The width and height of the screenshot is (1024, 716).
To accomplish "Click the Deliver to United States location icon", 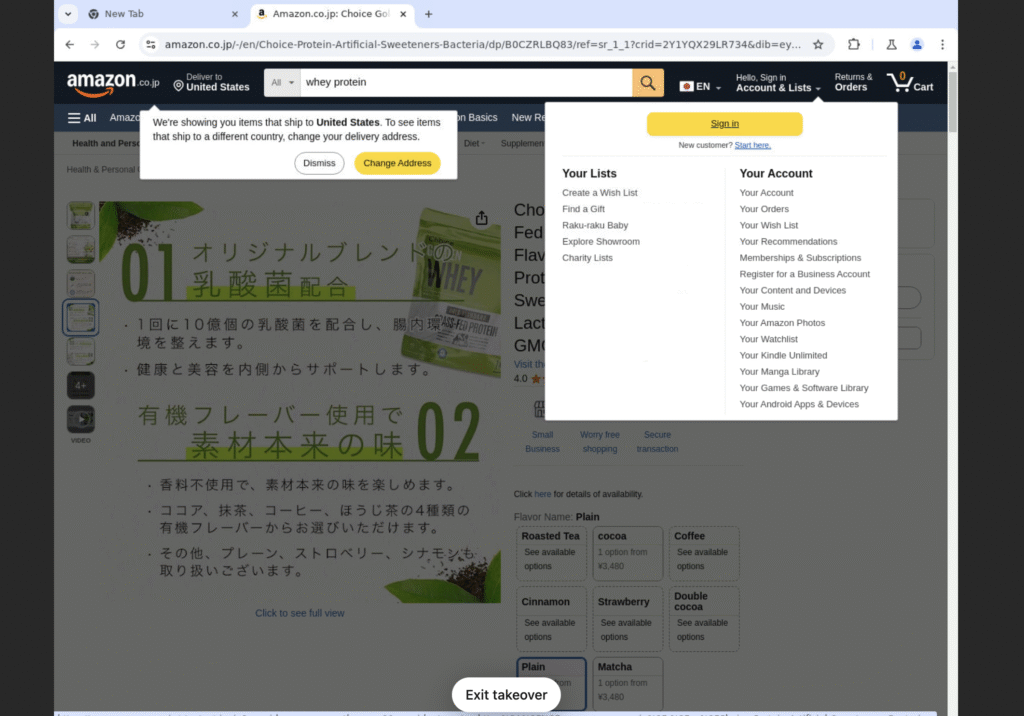I will point(178,86).
